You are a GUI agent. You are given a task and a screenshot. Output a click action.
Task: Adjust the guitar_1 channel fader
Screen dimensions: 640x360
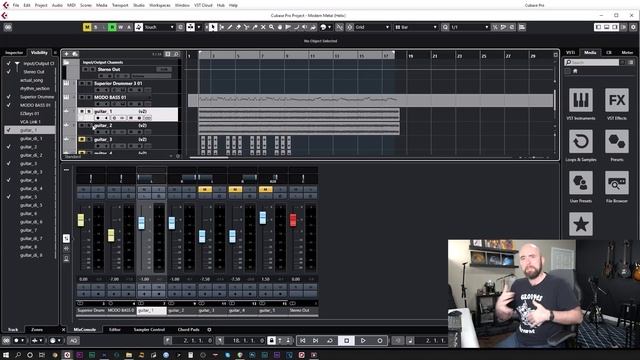(141, 223)
